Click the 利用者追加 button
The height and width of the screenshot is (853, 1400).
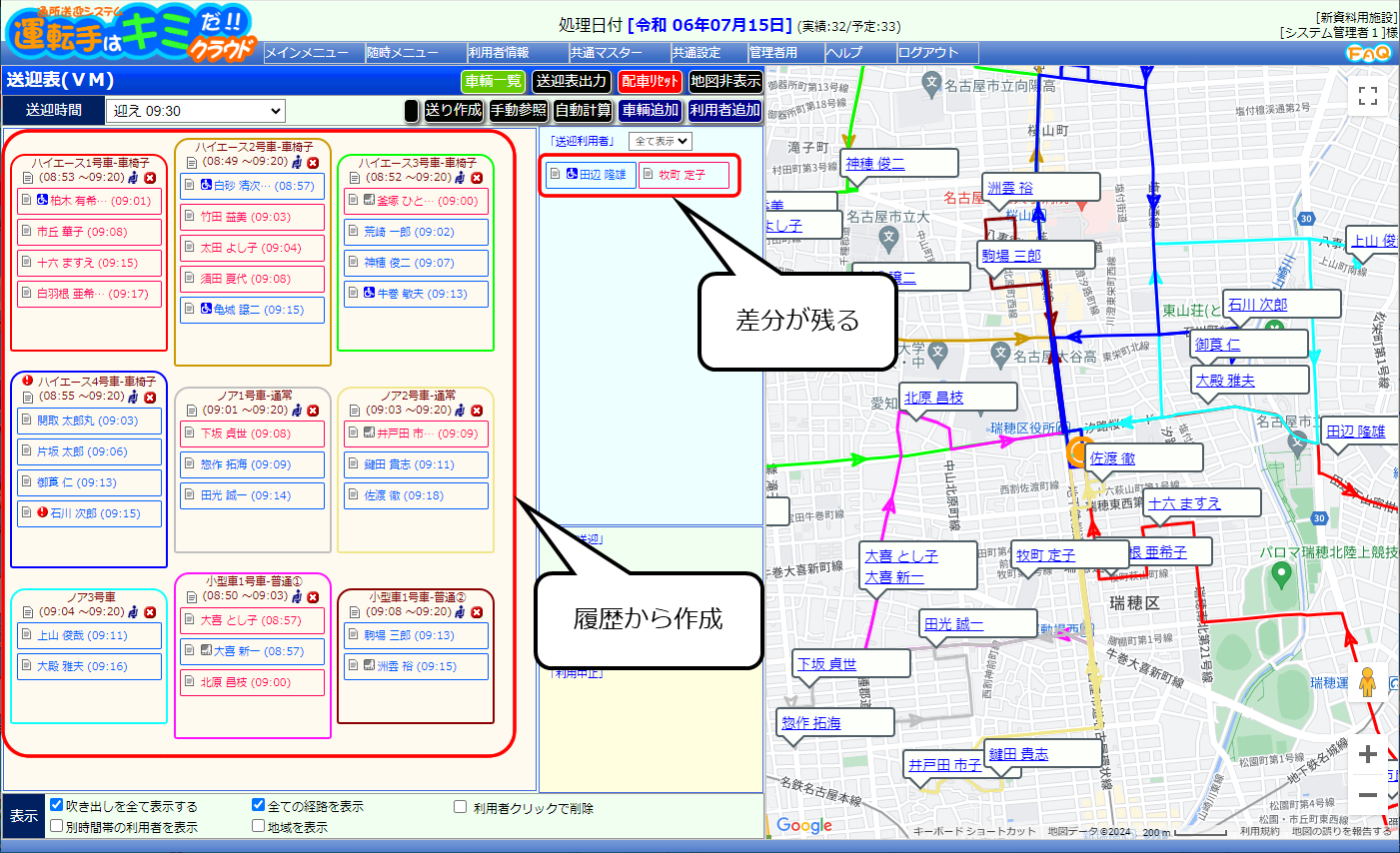725,110
